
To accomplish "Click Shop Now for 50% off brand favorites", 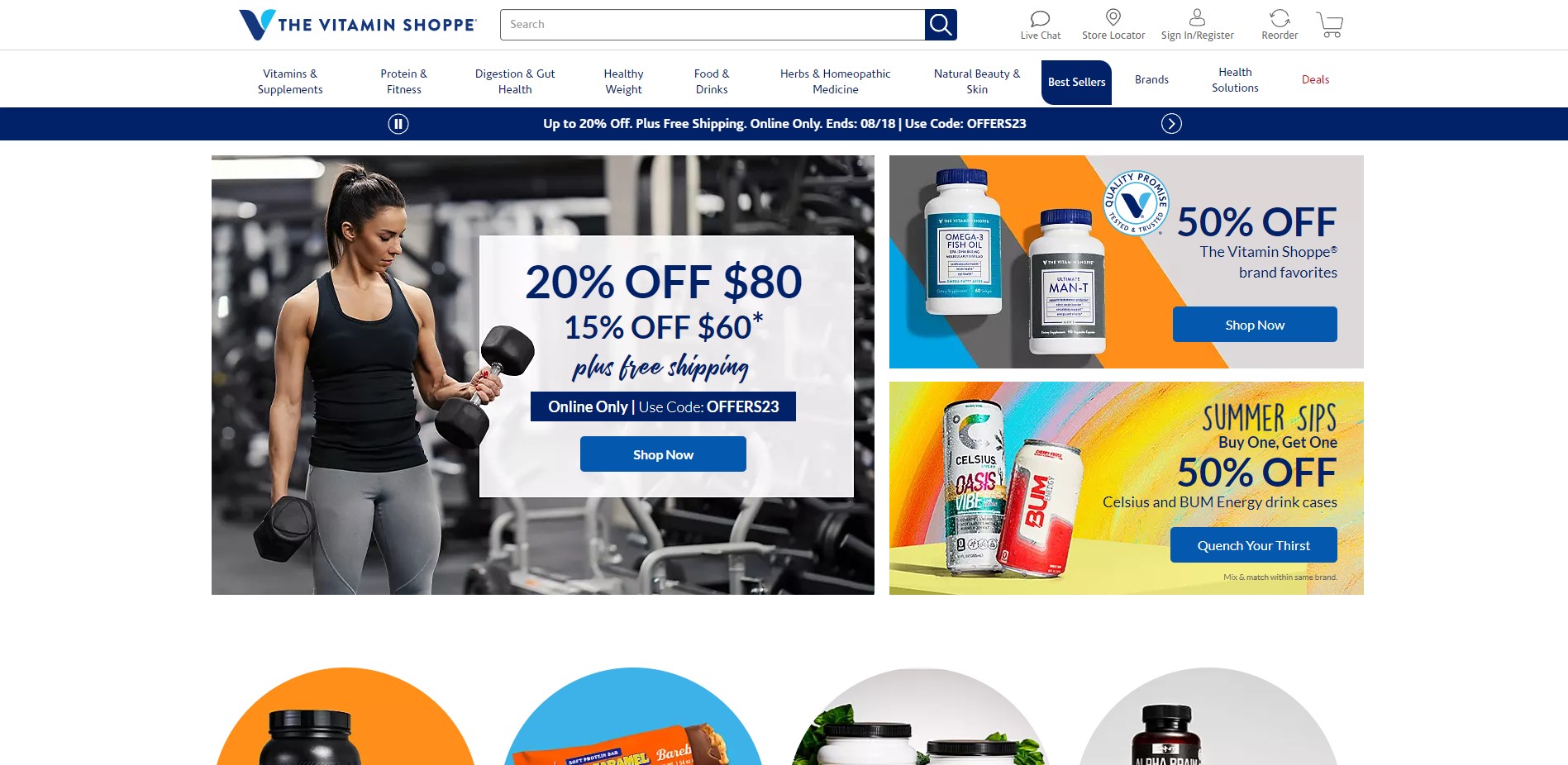I will point(1255,325).
